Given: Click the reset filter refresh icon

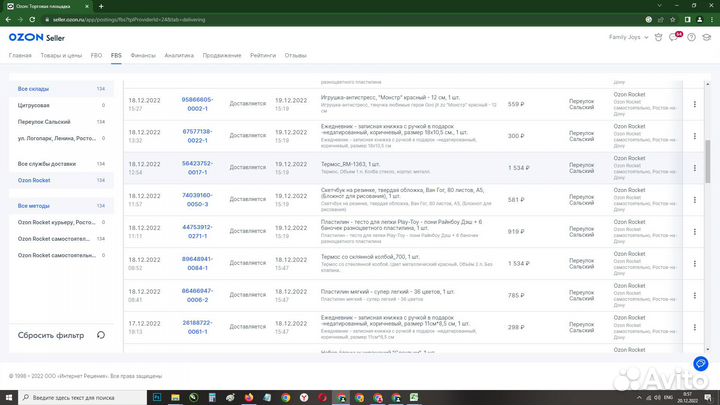Looking at the screenshot, I should [100, 336].
